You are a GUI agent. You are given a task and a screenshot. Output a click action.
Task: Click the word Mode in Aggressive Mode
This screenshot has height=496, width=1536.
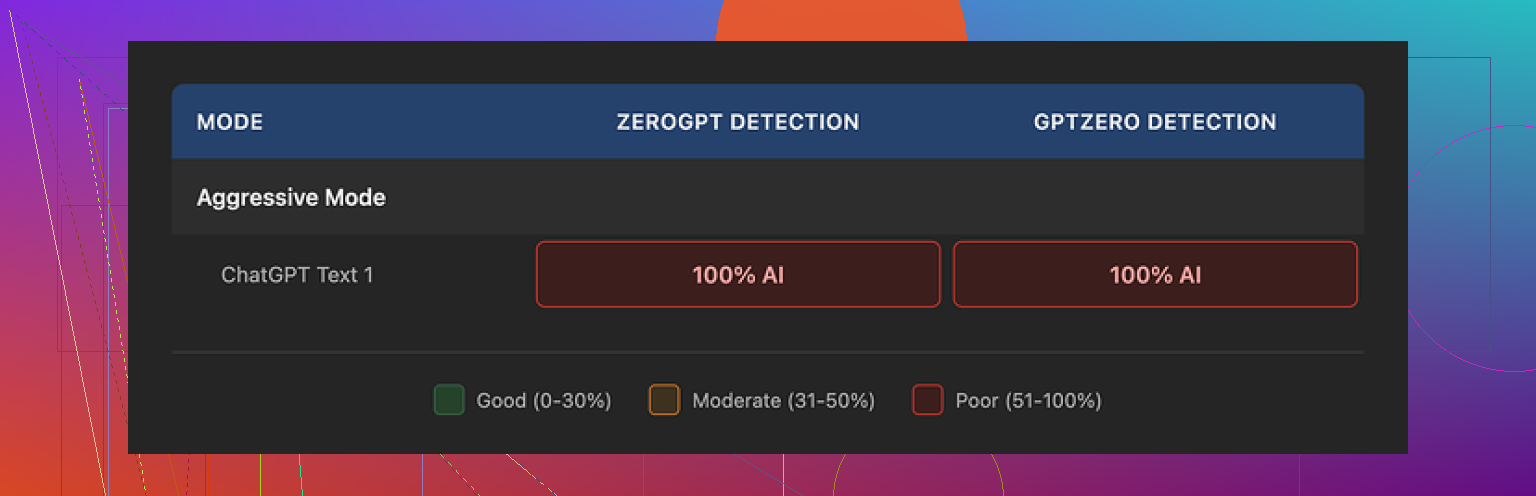[356, 197]
